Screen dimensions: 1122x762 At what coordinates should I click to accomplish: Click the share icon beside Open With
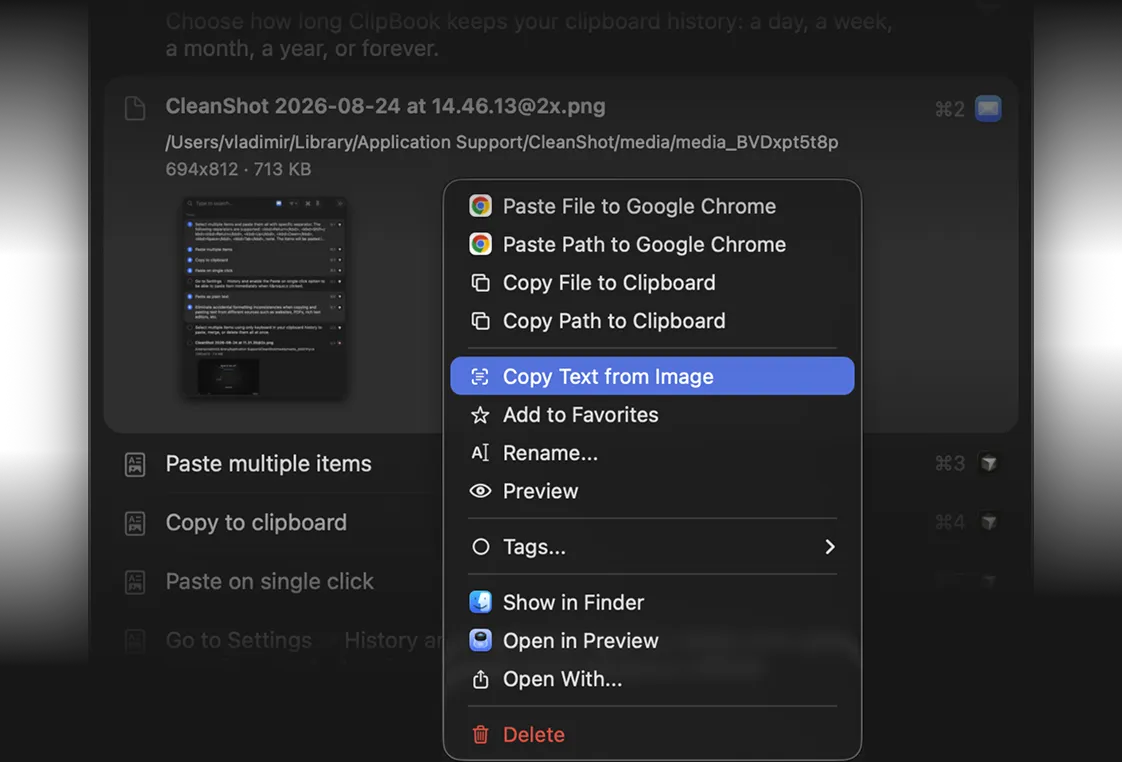click(x=480, y=679)
